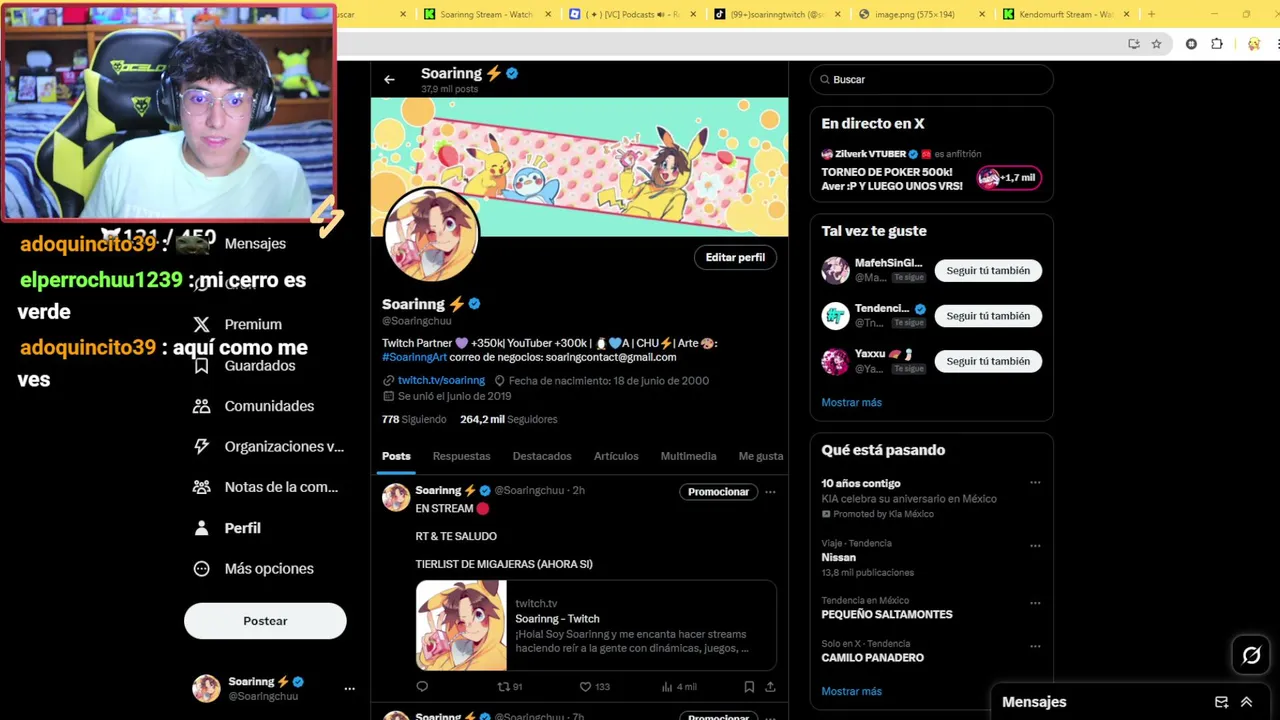Open Notas de la comunidad icon
The image size is (1280, 720).
pyautogui.click(x=202, y=487)
